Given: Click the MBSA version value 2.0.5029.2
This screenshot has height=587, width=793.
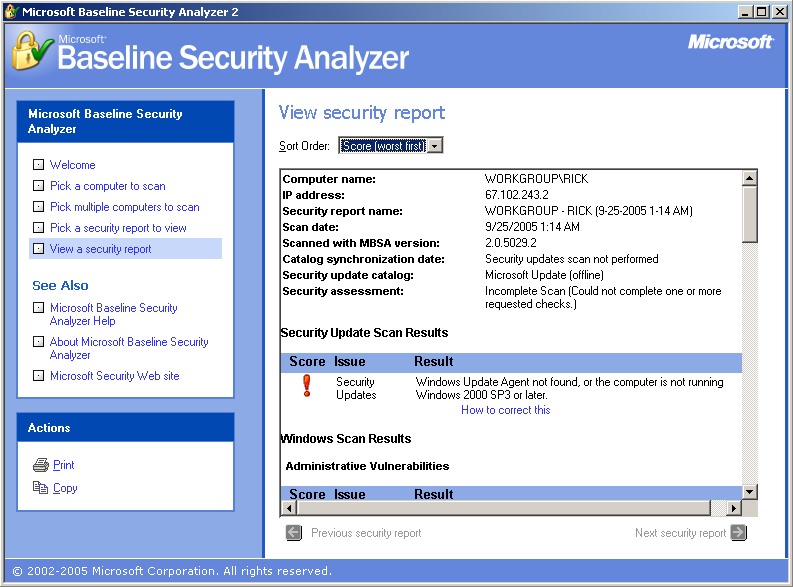Looking at the screenshot, I should tap(510, 243).
